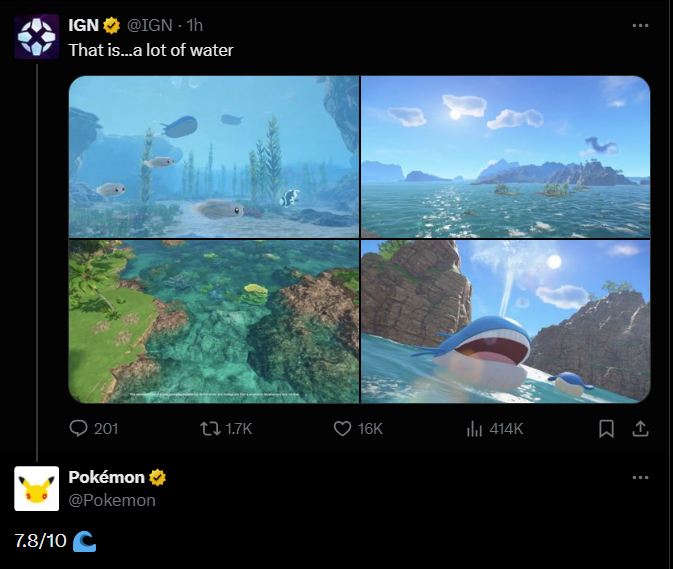Repost the IGN tweet via retweet icon
673x569 pixels.
[210, 428]
